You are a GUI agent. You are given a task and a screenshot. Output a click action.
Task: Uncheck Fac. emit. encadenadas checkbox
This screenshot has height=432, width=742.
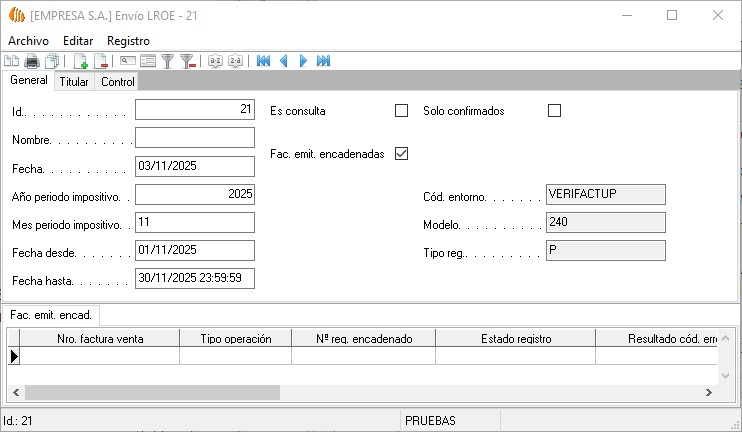coord(402,154)
